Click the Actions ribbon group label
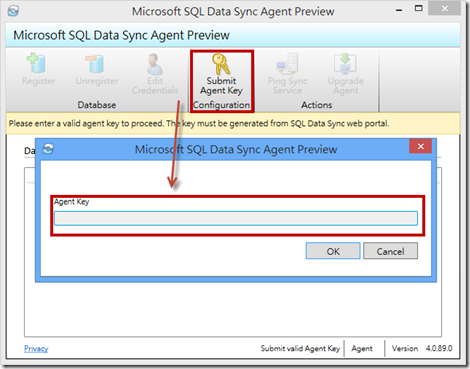Viewport: 470px width, 369px height. pos(317,105)
